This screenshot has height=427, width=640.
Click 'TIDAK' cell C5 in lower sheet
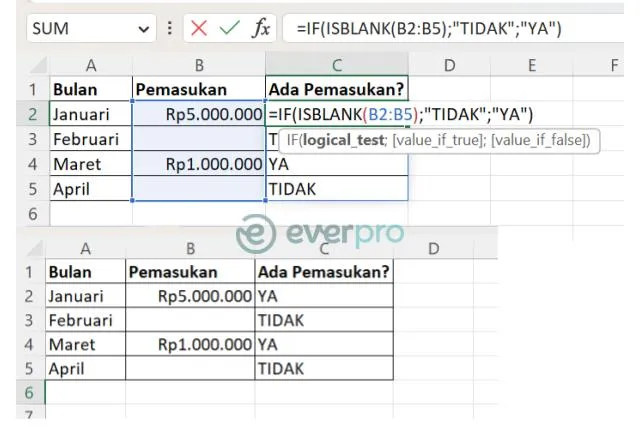pyautogui.click(x=324, y=369)
